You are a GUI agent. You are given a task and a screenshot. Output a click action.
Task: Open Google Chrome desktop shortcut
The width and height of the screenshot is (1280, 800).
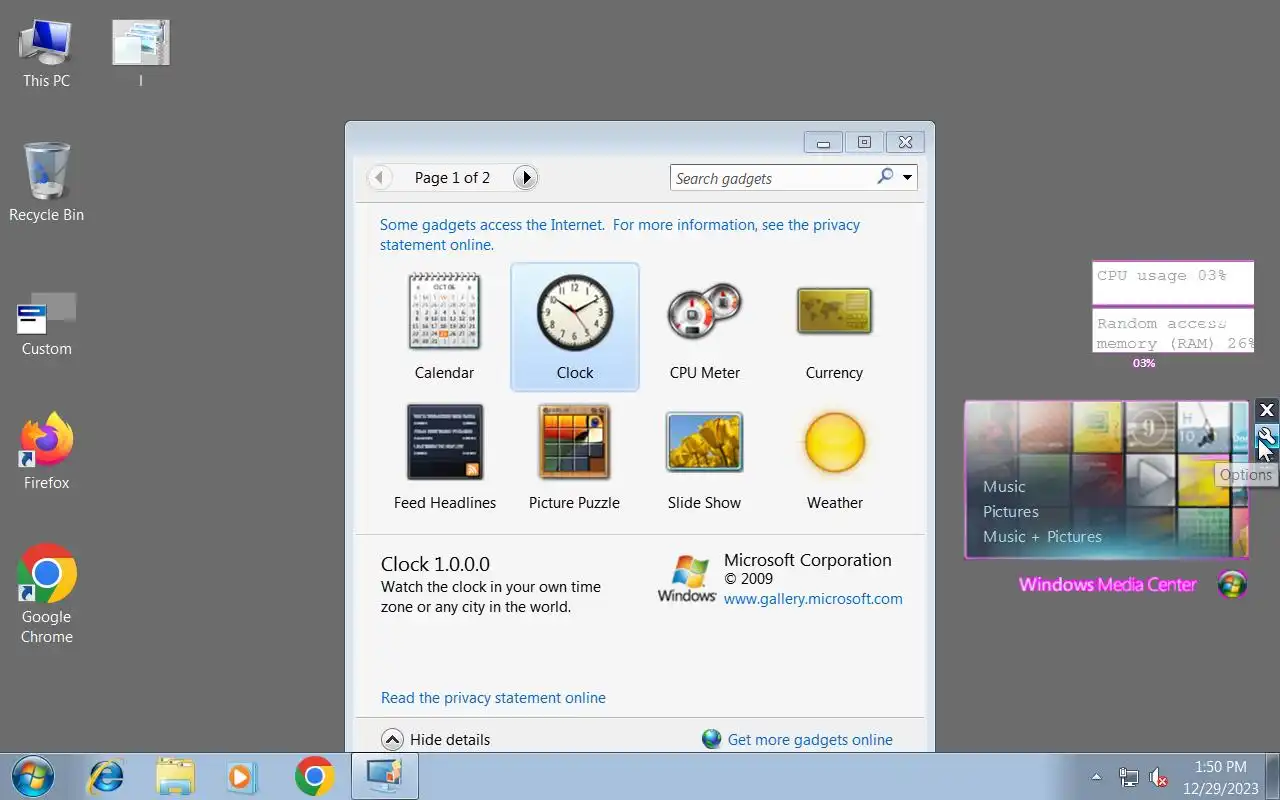(47, 594)
